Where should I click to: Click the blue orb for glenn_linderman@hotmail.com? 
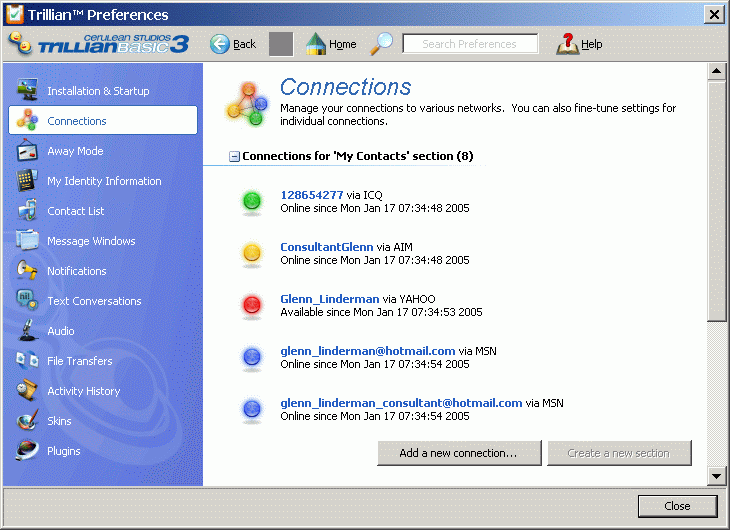point(252,357)
